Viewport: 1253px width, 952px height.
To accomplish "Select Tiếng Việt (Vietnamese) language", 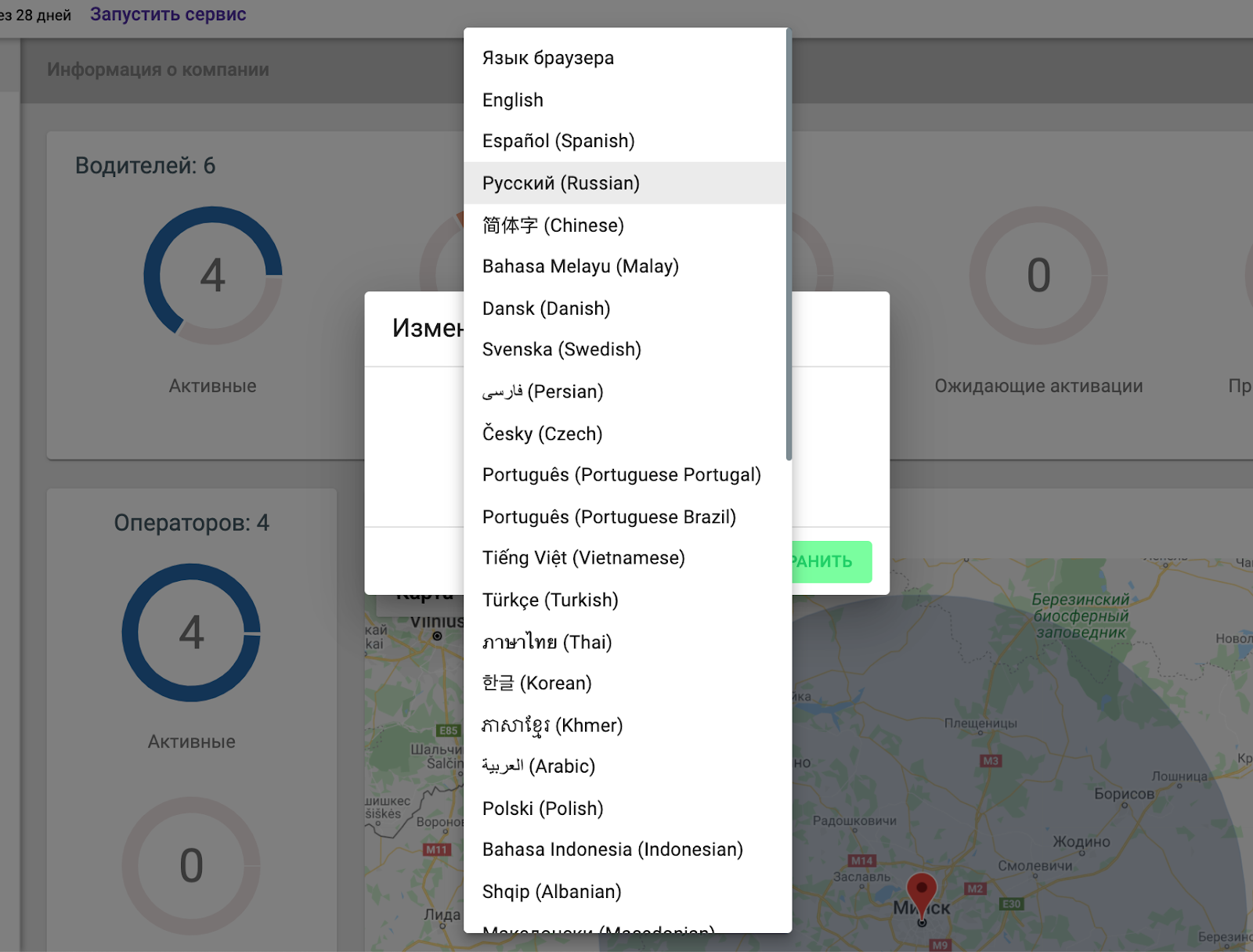I will (x=625, y=557).
